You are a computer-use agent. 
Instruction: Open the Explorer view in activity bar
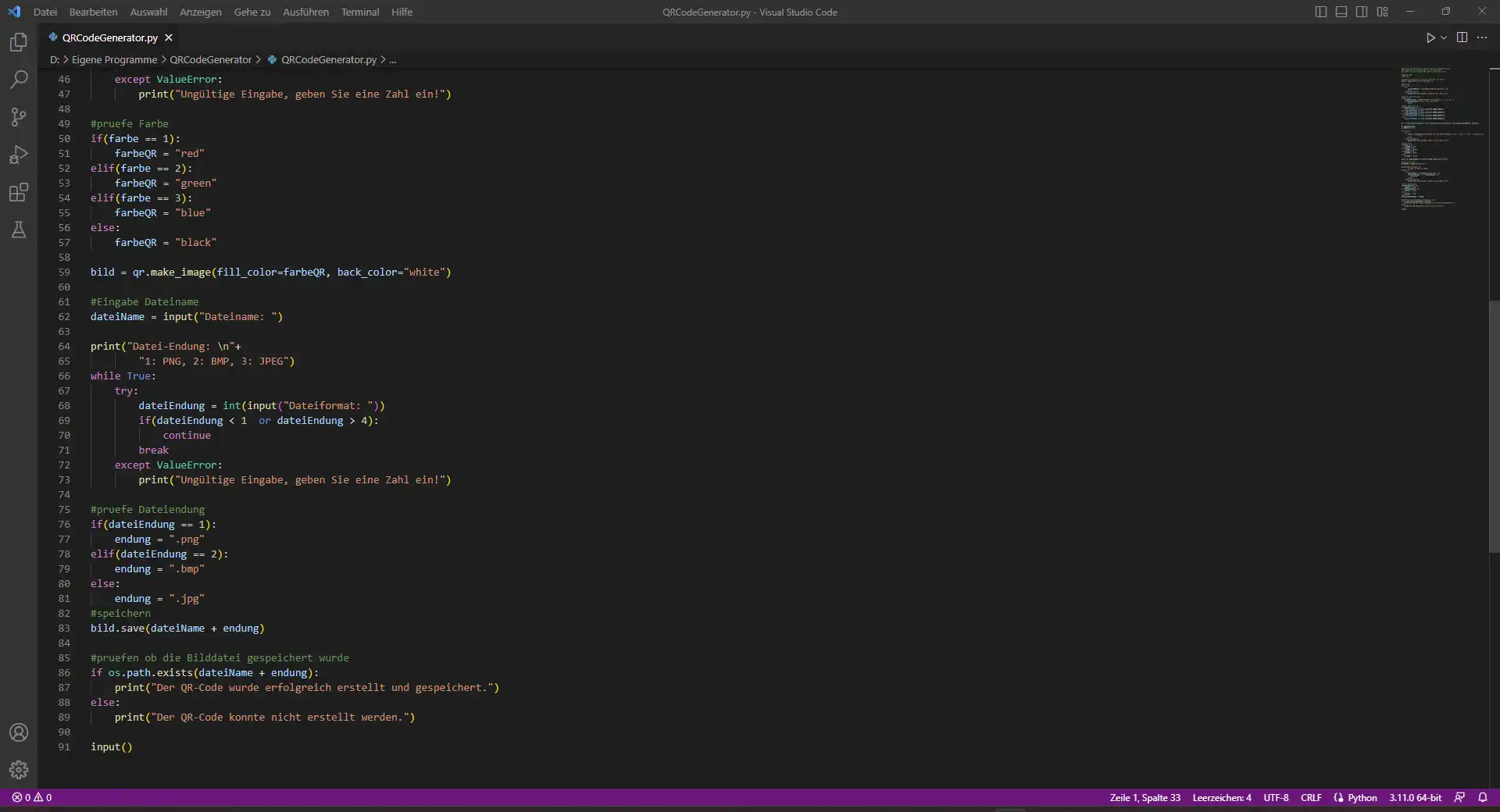point(19,42)
